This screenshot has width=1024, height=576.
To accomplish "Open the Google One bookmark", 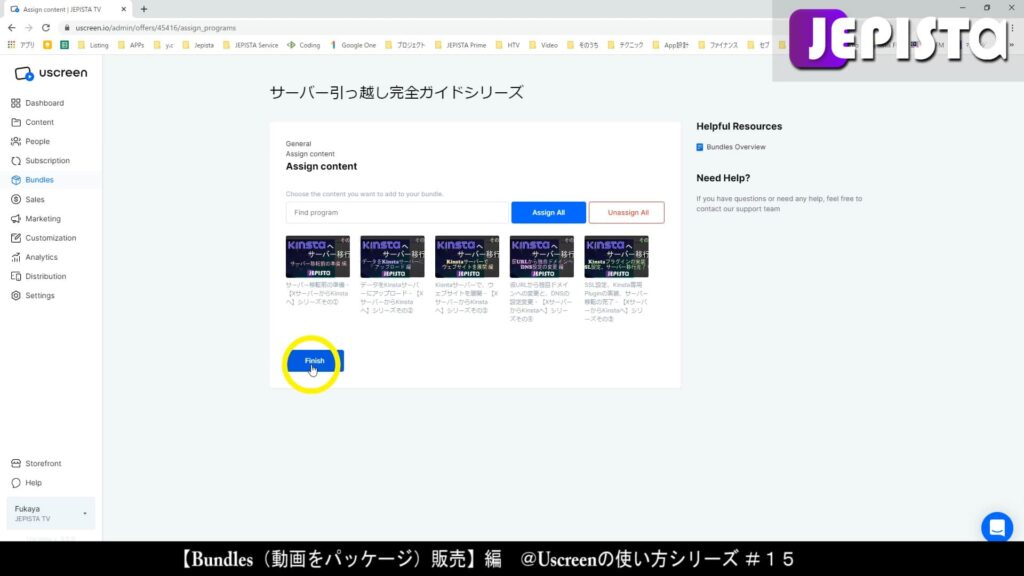I will tap(353, 45).
